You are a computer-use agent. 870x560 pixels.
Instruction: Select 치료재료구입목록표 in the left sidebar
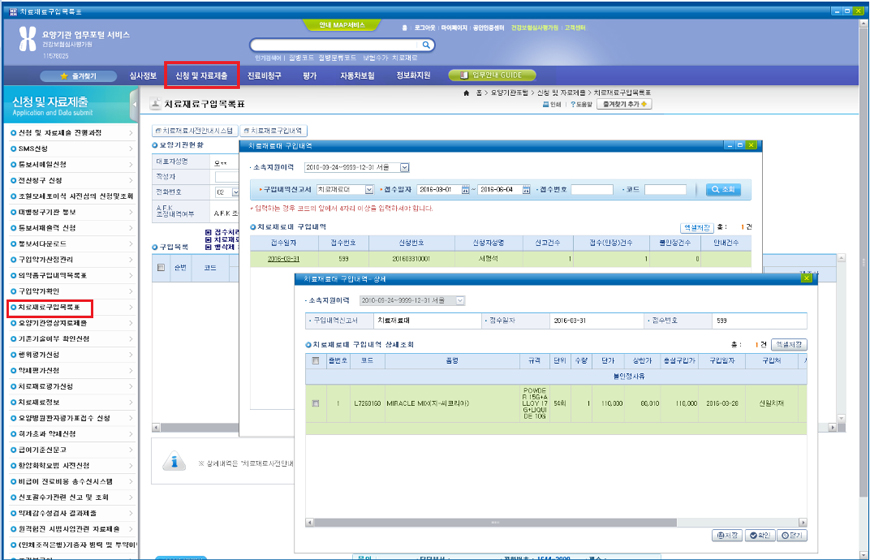coord(50,307)
